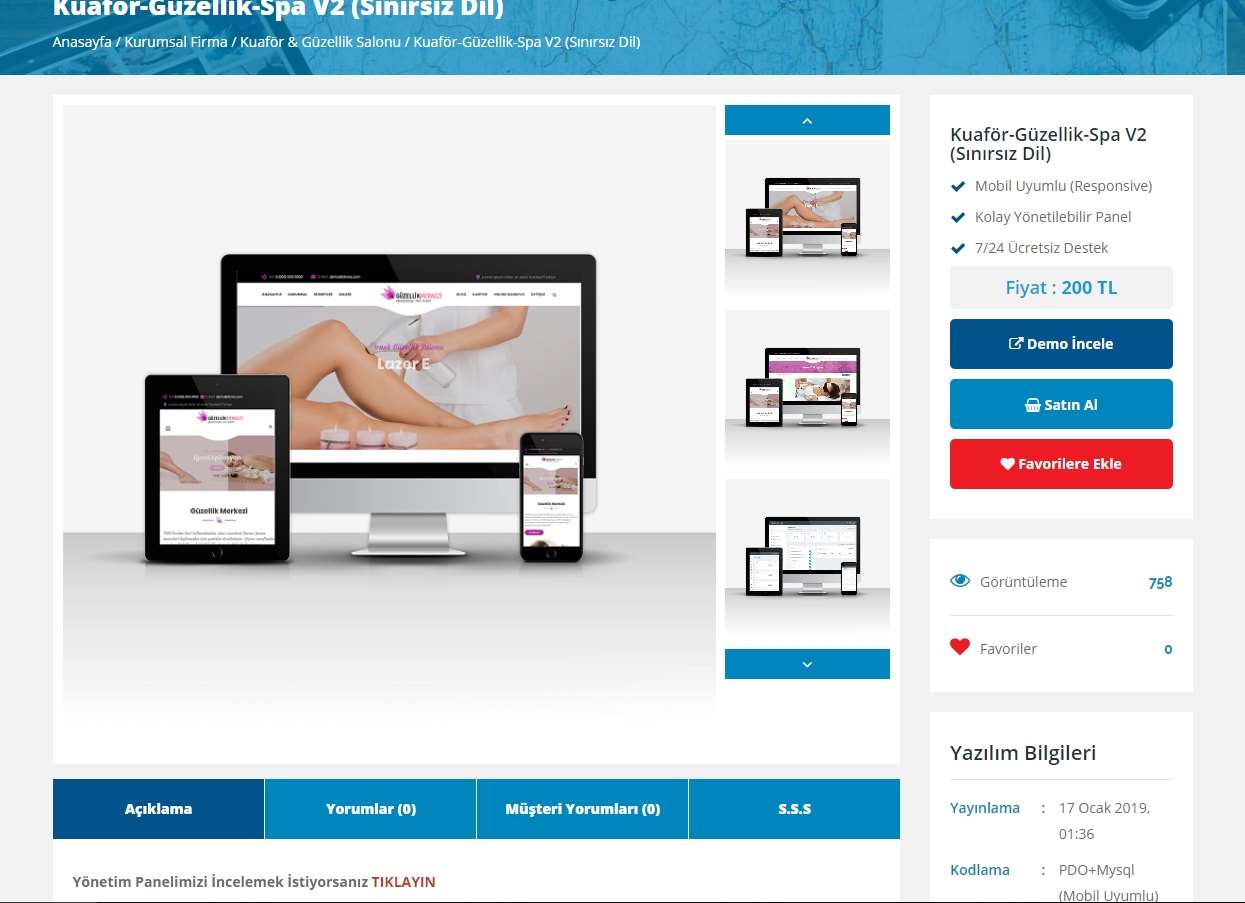
Task: Select the third preview thumbnail showing admin panel
Action: point(807,557)
